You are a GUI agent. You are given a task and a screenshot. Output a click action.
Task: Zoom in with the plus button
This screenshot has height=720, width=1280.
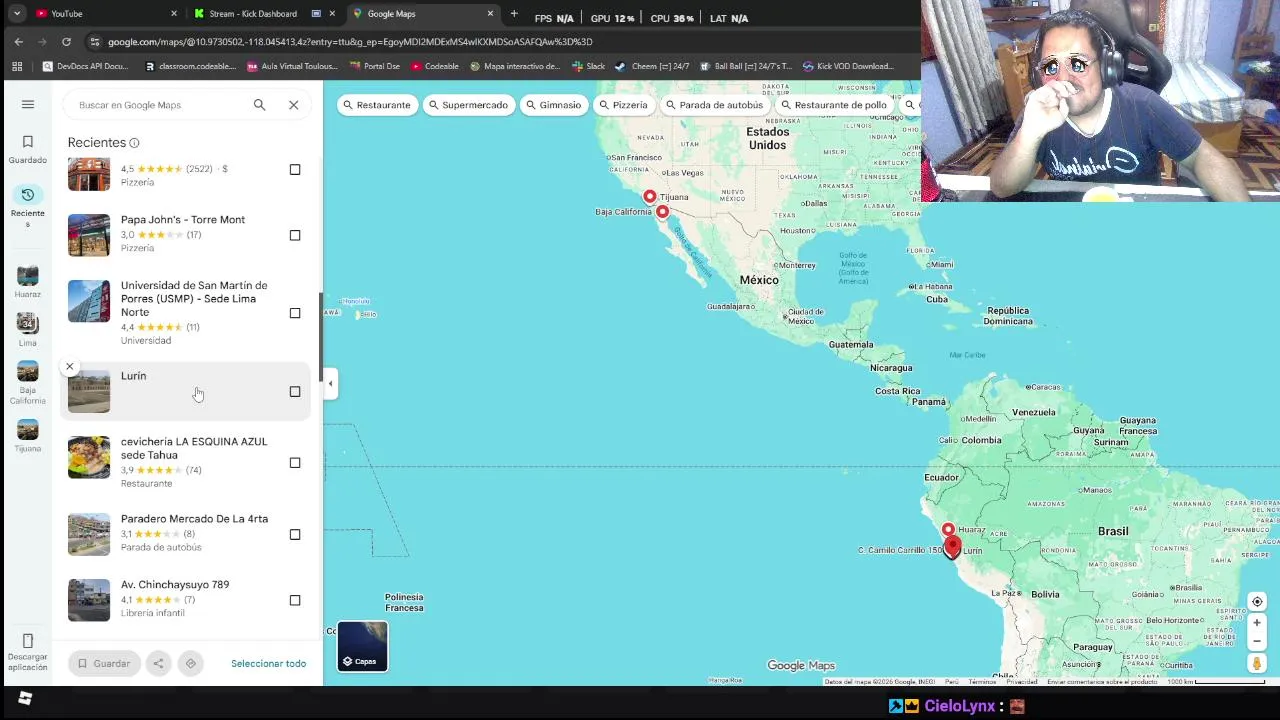click(x=1257, y=623)
